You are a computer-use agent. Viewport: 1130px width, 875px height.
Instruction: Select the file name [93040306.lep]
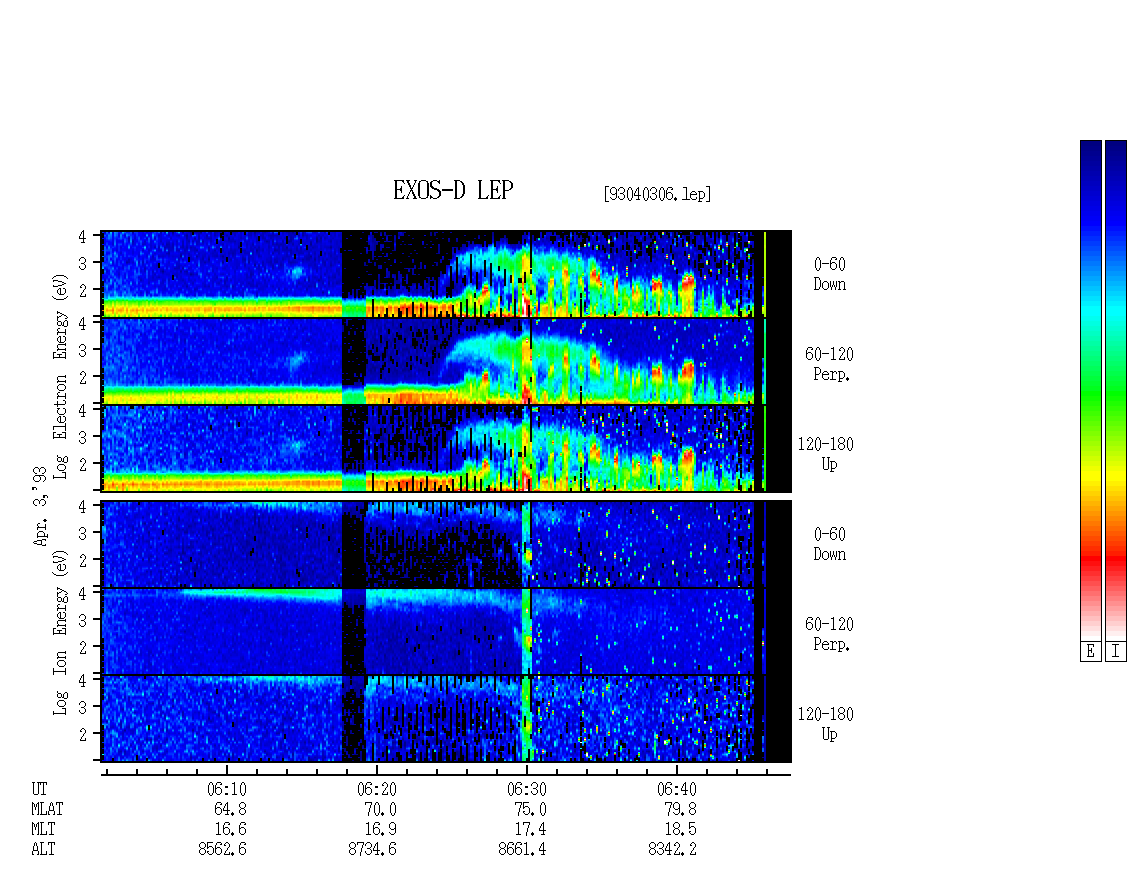(657, 194)
